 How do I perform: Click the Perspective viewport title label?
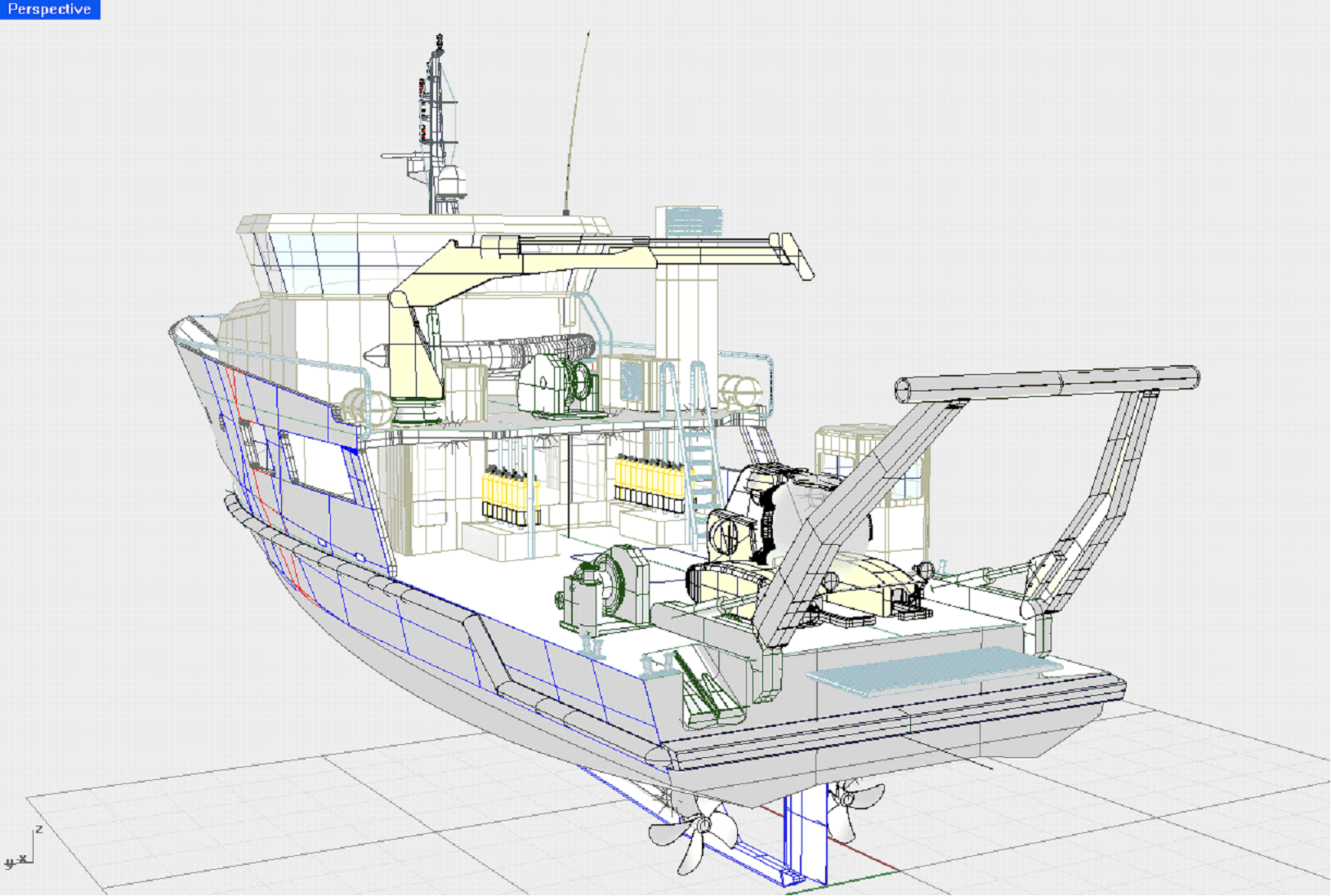pos(50,10)
